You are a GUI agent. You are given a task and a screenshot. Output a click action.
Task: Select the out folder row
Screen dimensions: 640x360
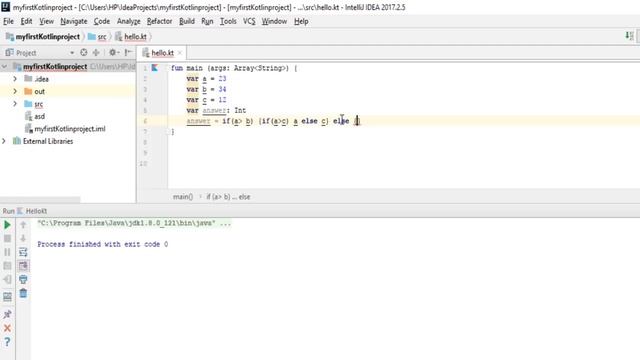[68, 91]
